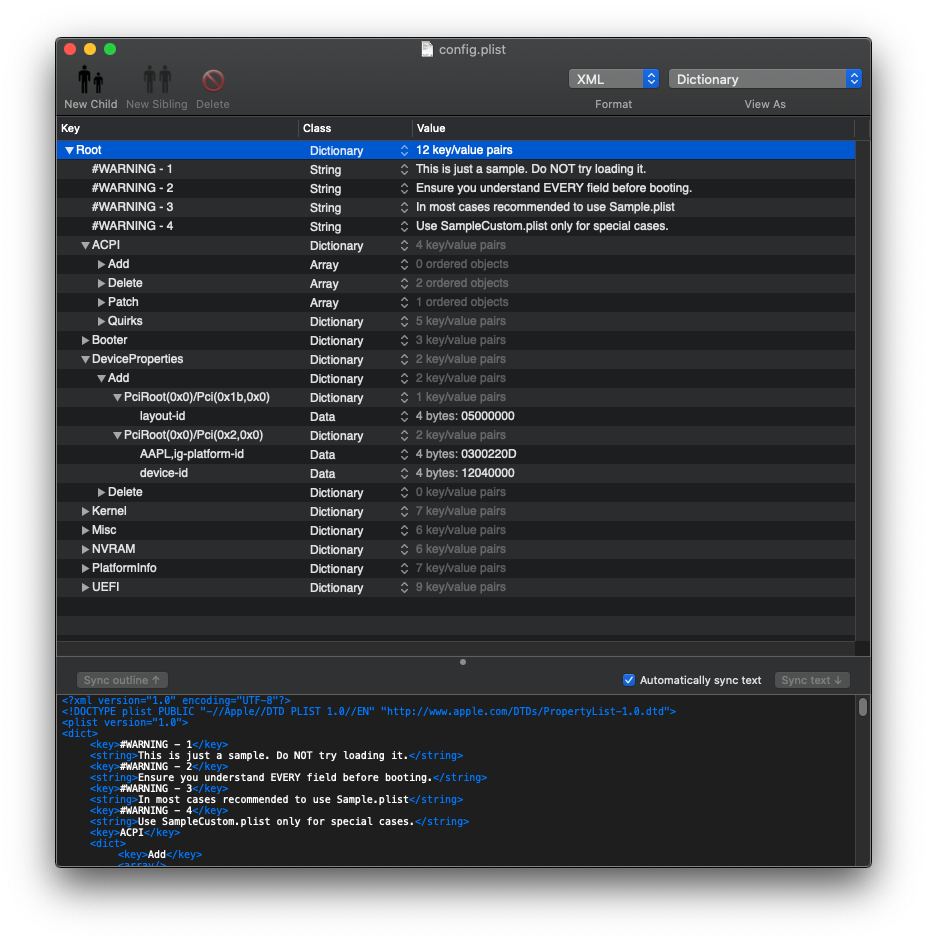
Task: Click the Value column header
Action: point(633,128)
